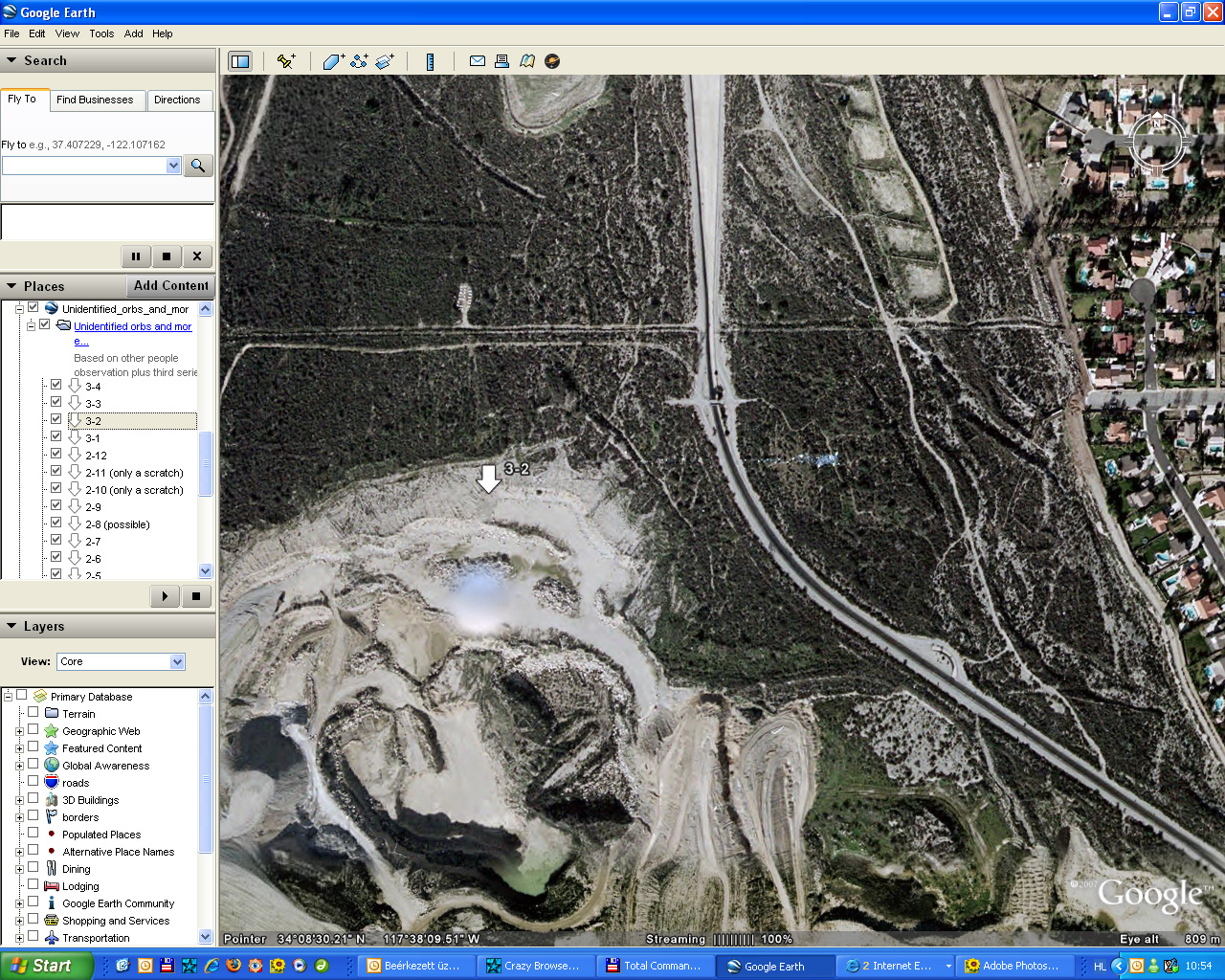The height and width of the screenshot is (980, 1225).
Task: Click the Google Earth Community info icon
Action: [52, 903]
